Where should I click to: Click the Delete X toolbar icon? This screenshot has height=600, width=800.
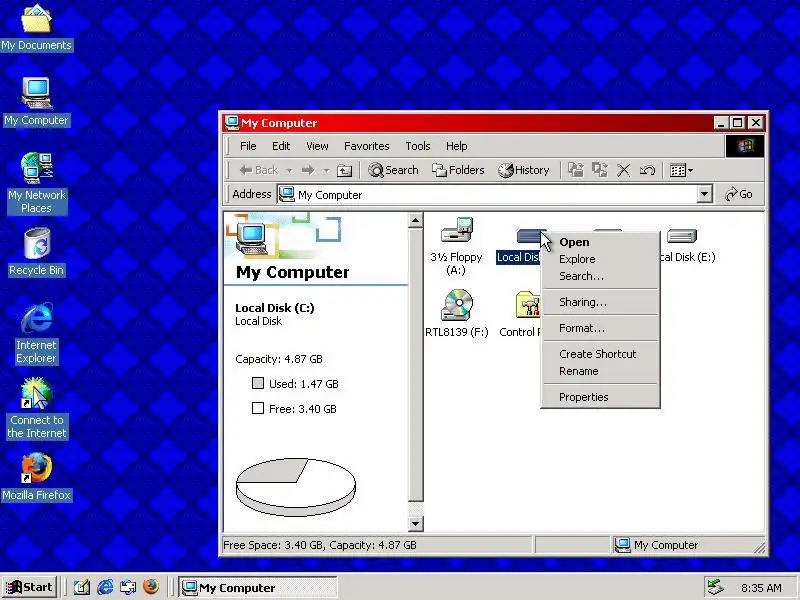[x=623, y=170]
